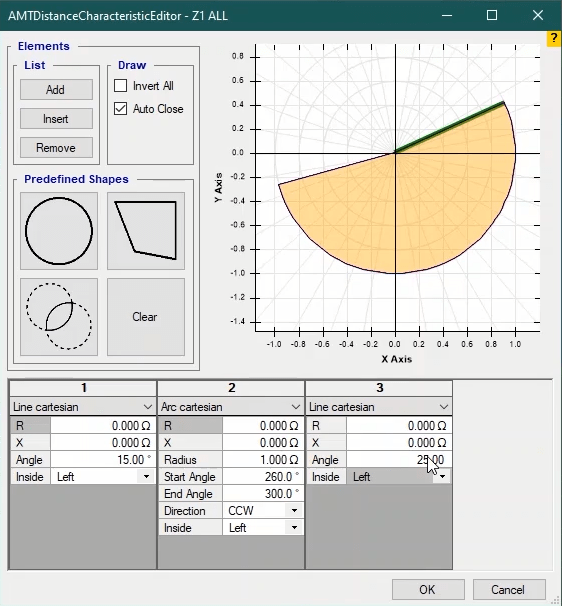Confirm changes with OK

[x=428, y=589]
